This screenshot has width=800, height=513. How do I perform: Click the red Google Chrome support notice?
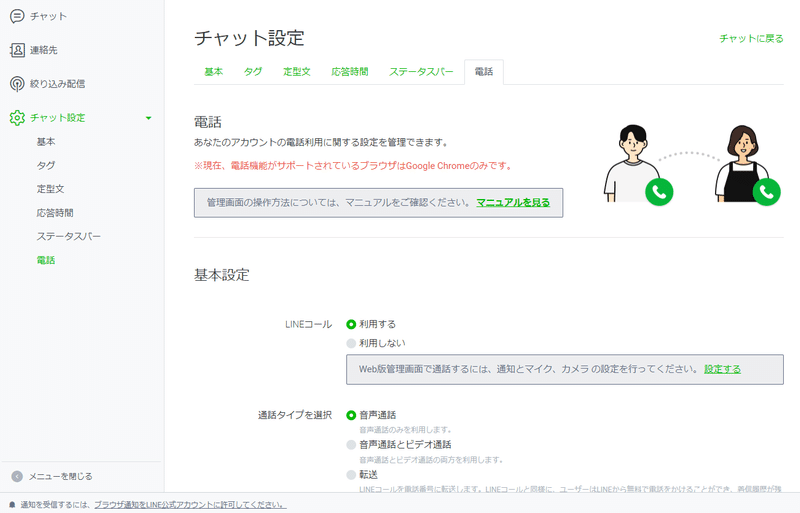tap(353, 166)
